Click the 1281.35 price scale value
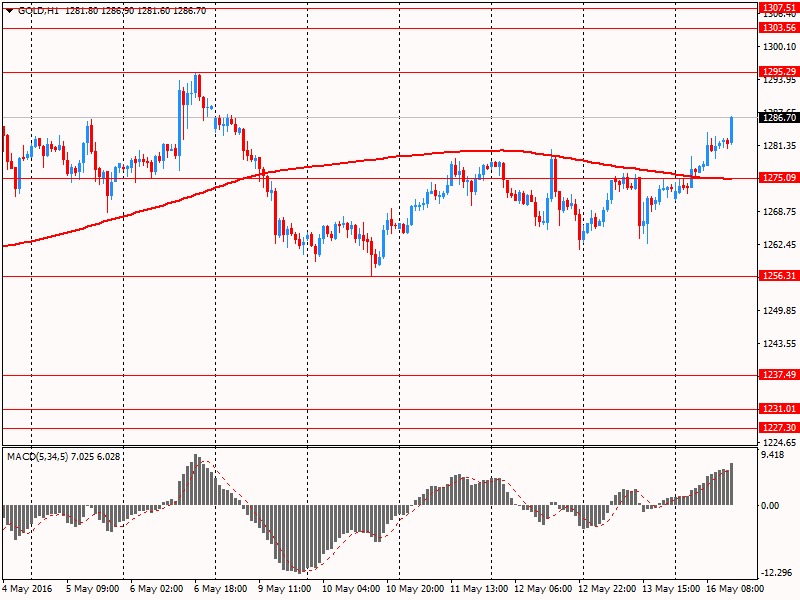 (779, 146)
